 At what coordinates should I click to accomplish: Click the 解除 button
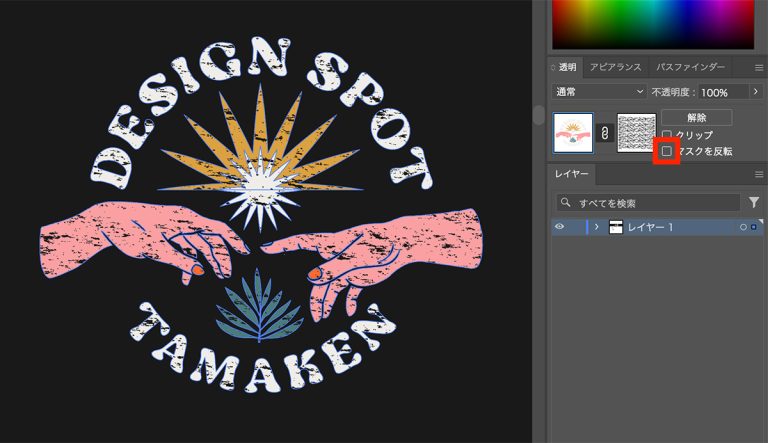pyautogui.click(x=696, y=117)
